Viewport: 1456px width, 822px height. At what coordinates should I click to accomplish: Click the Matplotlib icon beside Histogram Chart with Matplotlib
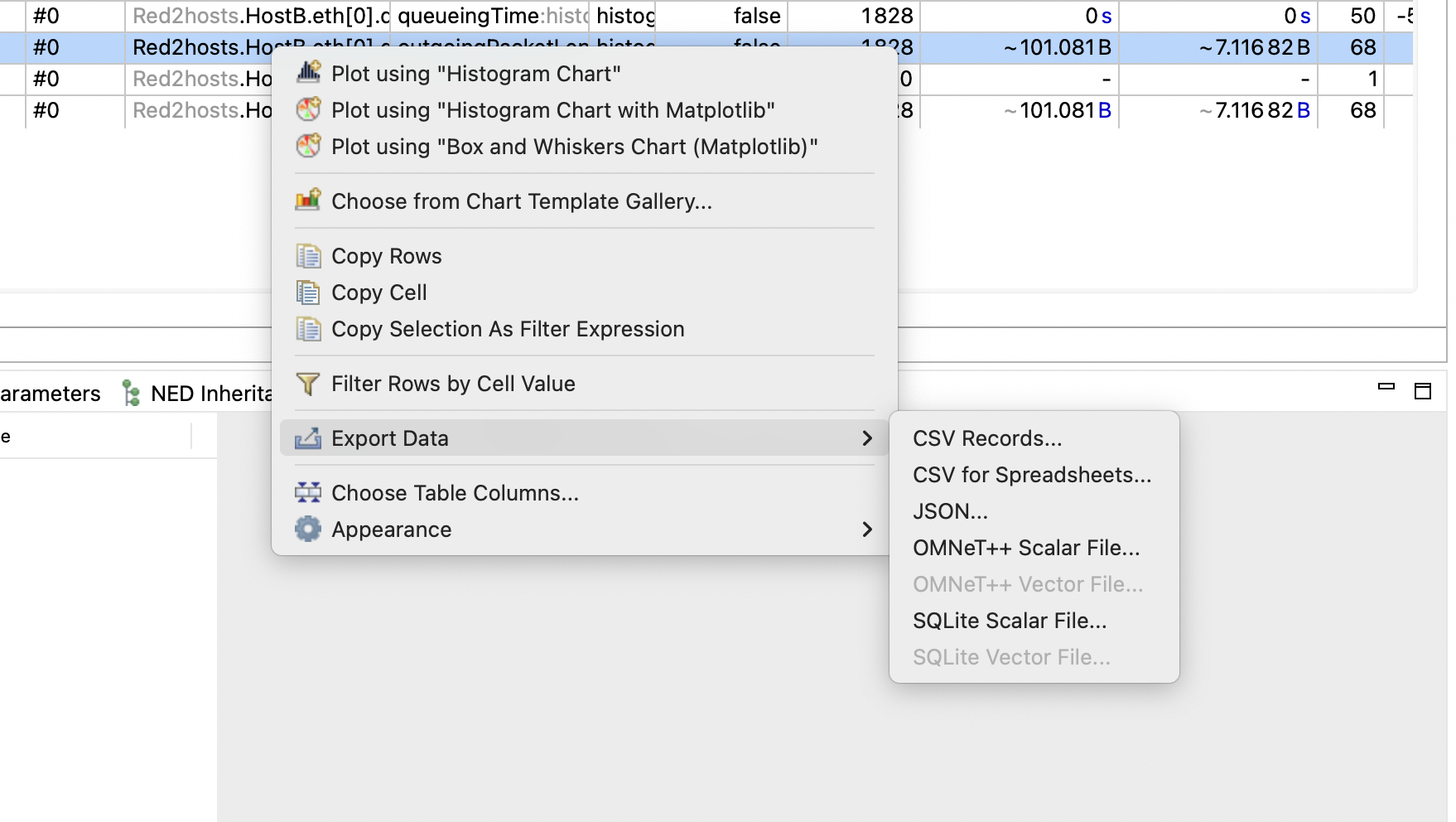coord(308,109)
